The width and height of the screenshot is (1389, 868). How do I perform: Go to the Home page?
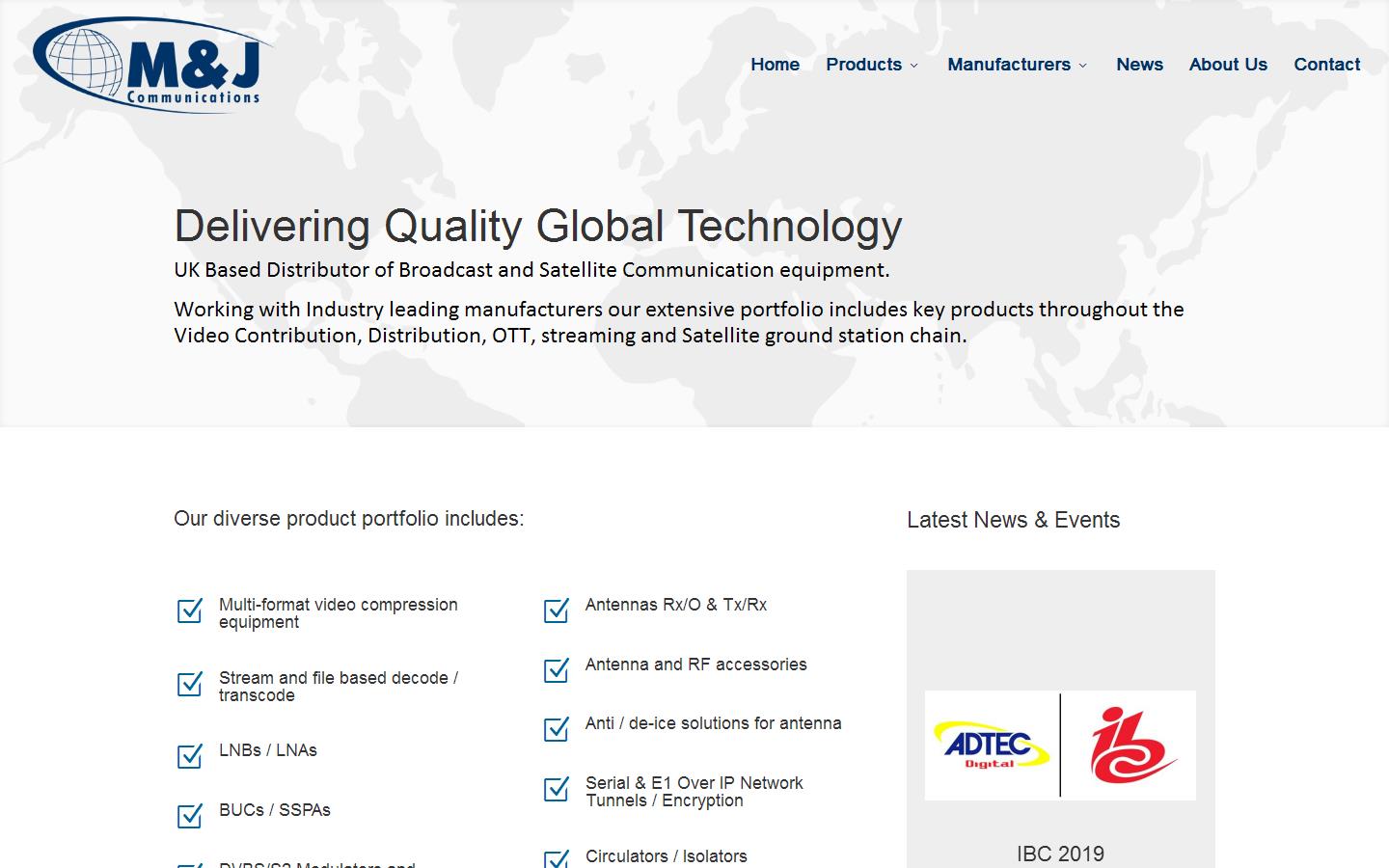pyautogui.click(x=775, y=65)
